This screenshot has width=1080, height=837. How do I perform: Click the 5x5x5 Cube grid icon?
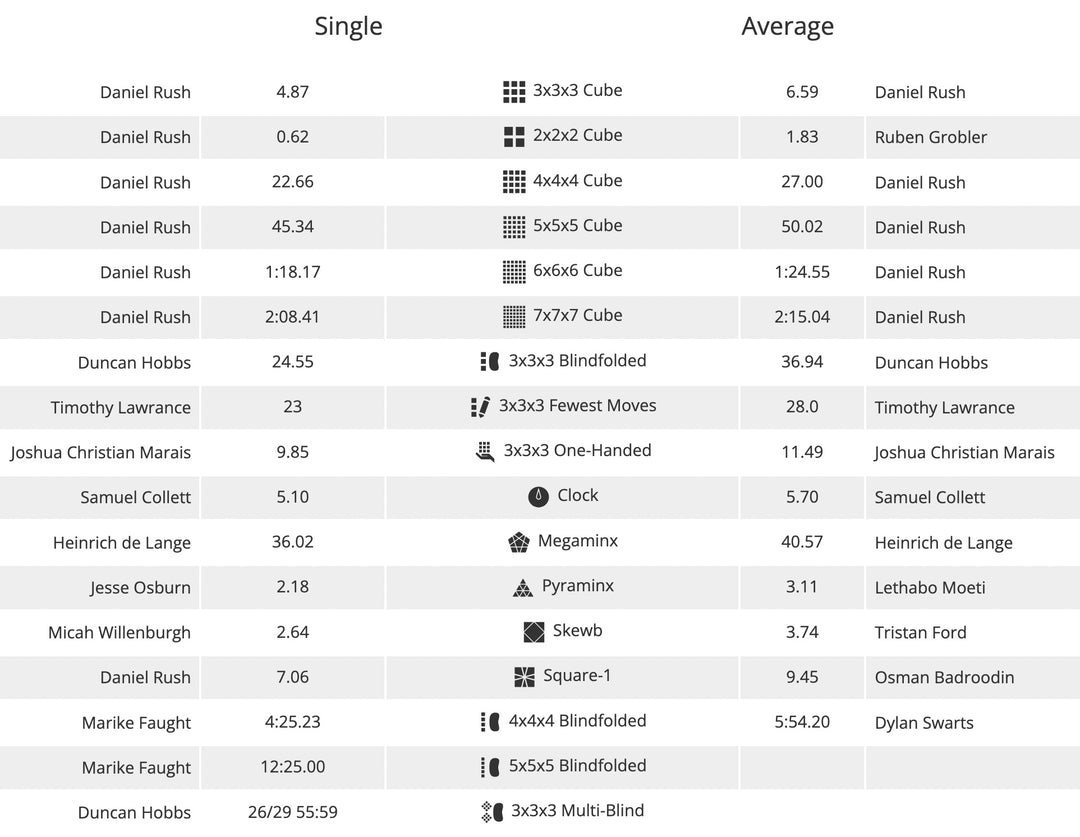[514, 227]
